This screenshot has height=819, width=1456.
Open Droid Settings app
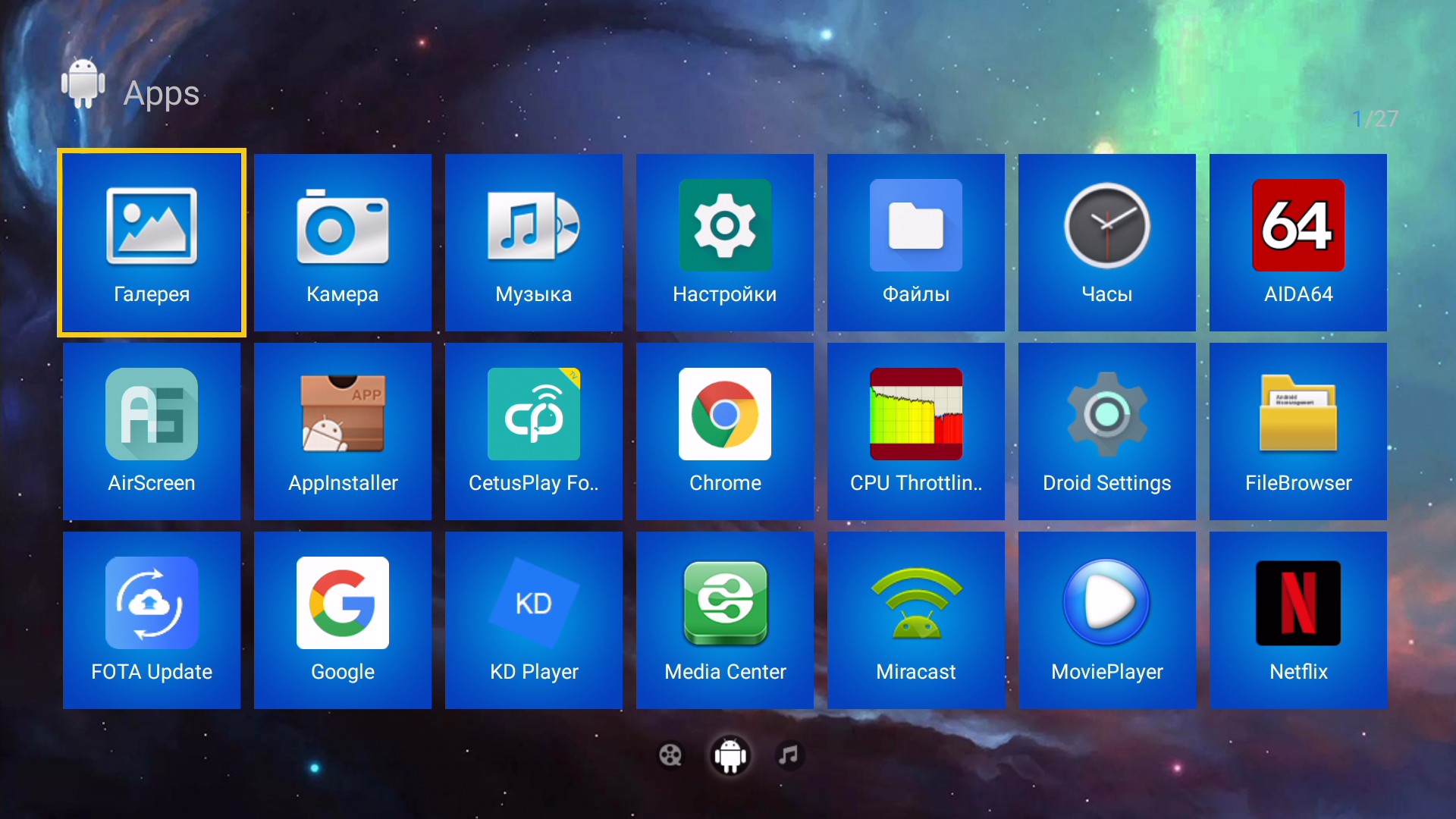coord(1107,431)
